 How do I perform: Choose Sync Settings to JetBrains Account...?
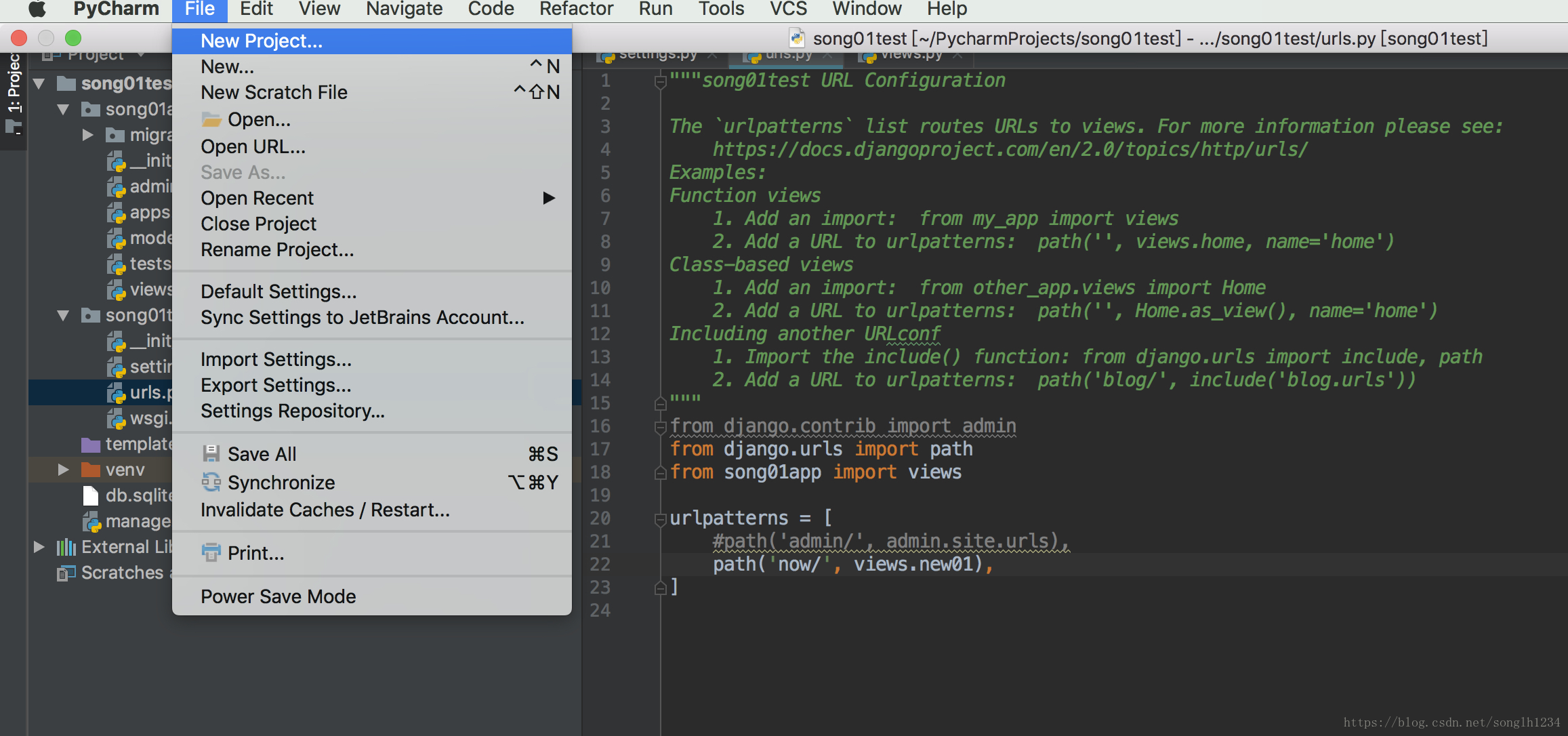click(372, 317)
